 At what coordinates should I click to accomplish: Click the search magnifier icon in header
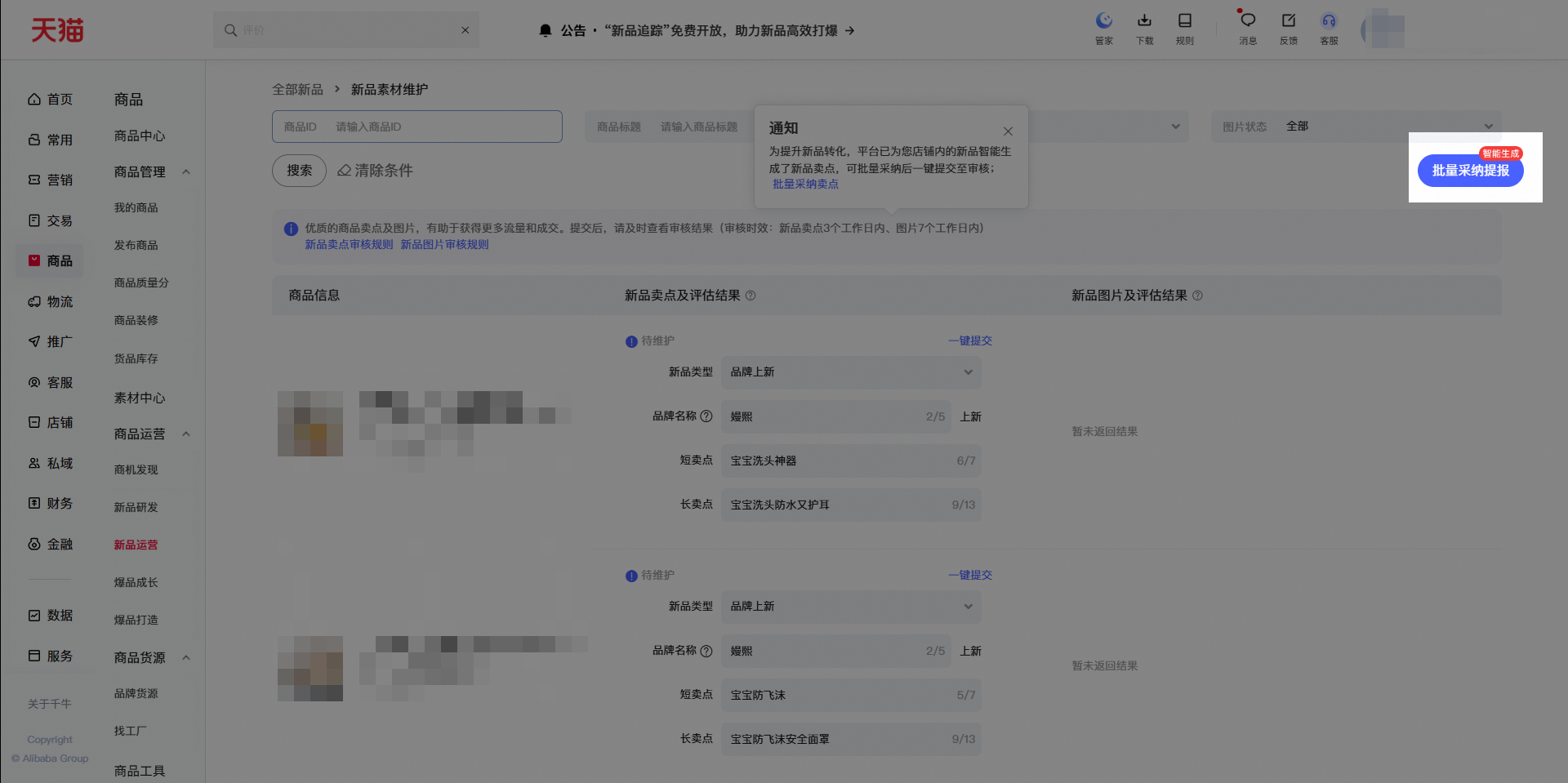click(230, 30)
